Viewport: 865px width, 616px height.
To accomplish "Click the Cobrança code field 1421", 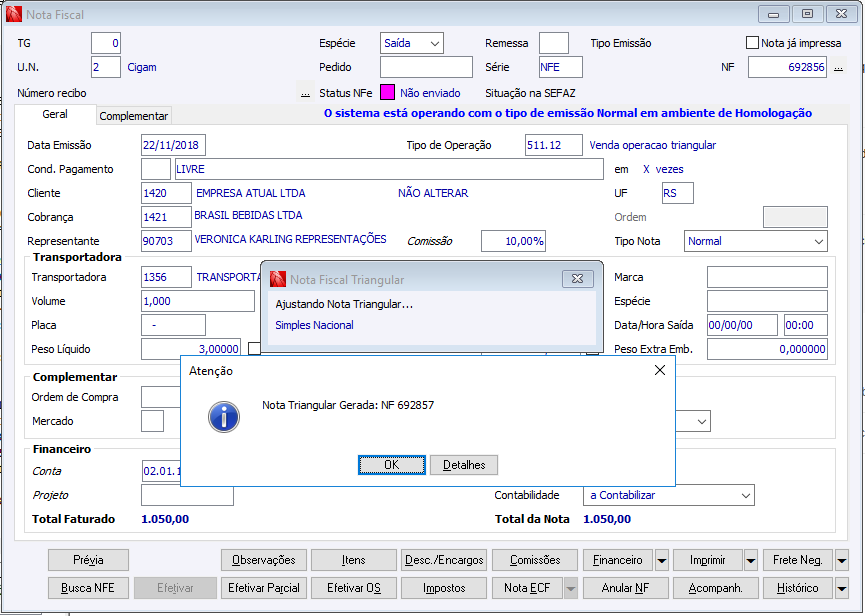I will tap(166, 217).
